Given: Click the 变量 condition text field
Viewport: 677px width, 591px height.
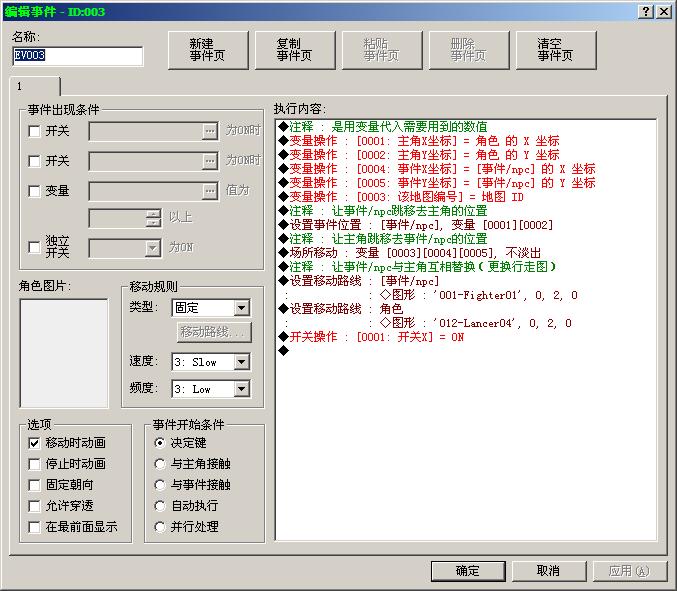Looking at the screenshot, I should 146,191.
